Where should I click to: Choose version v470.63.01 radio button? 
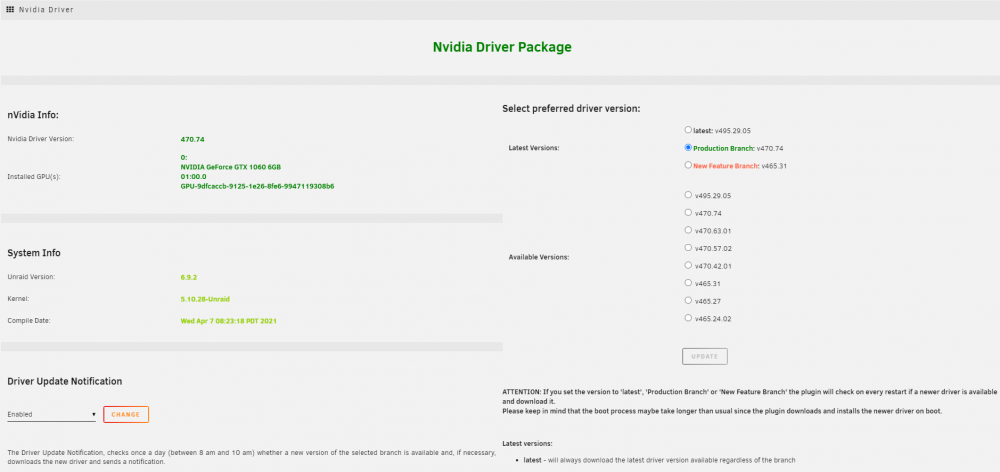688,230
